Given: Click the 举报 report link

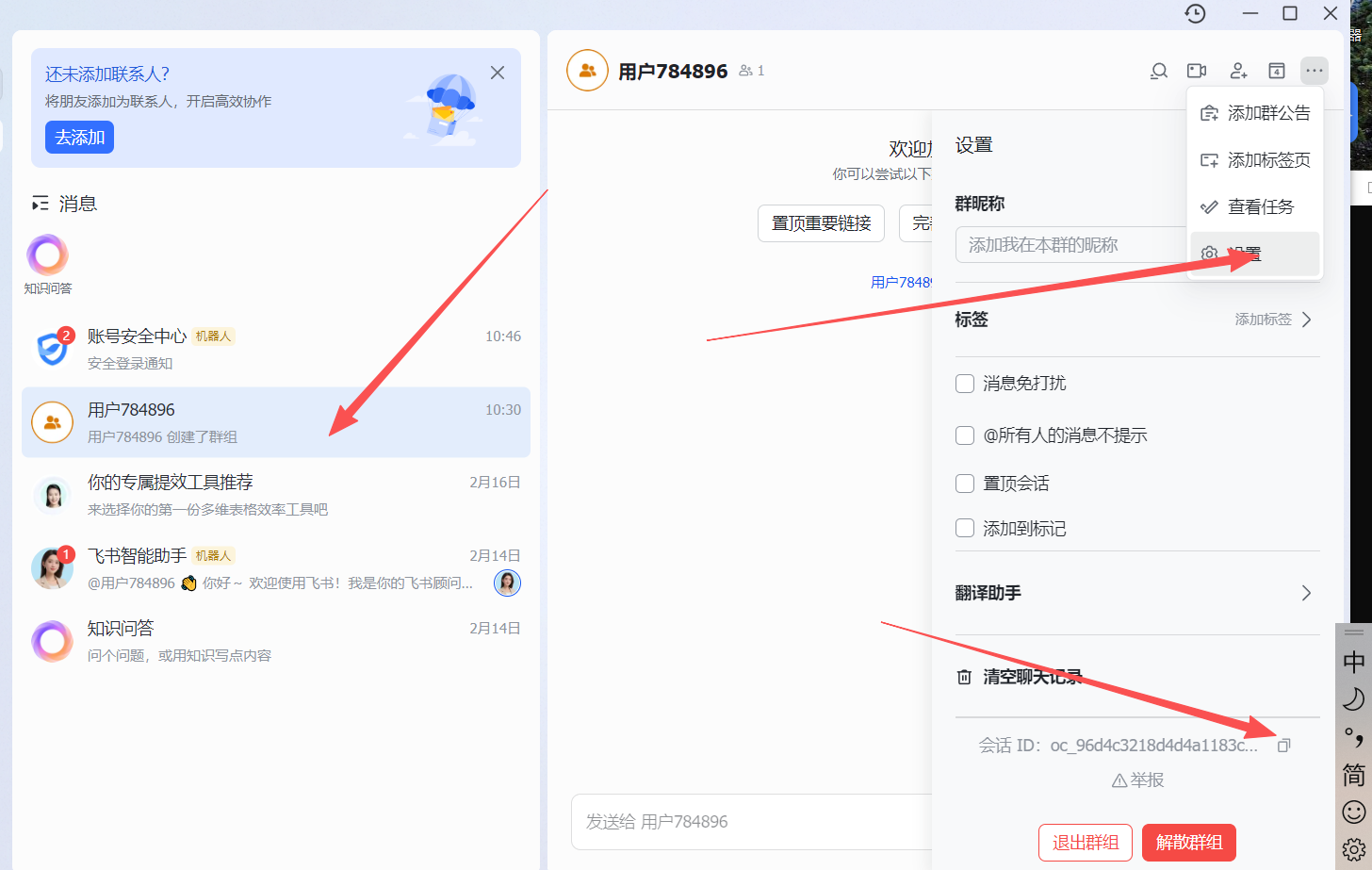Looking at the screenshot, I should point(1138,780).
